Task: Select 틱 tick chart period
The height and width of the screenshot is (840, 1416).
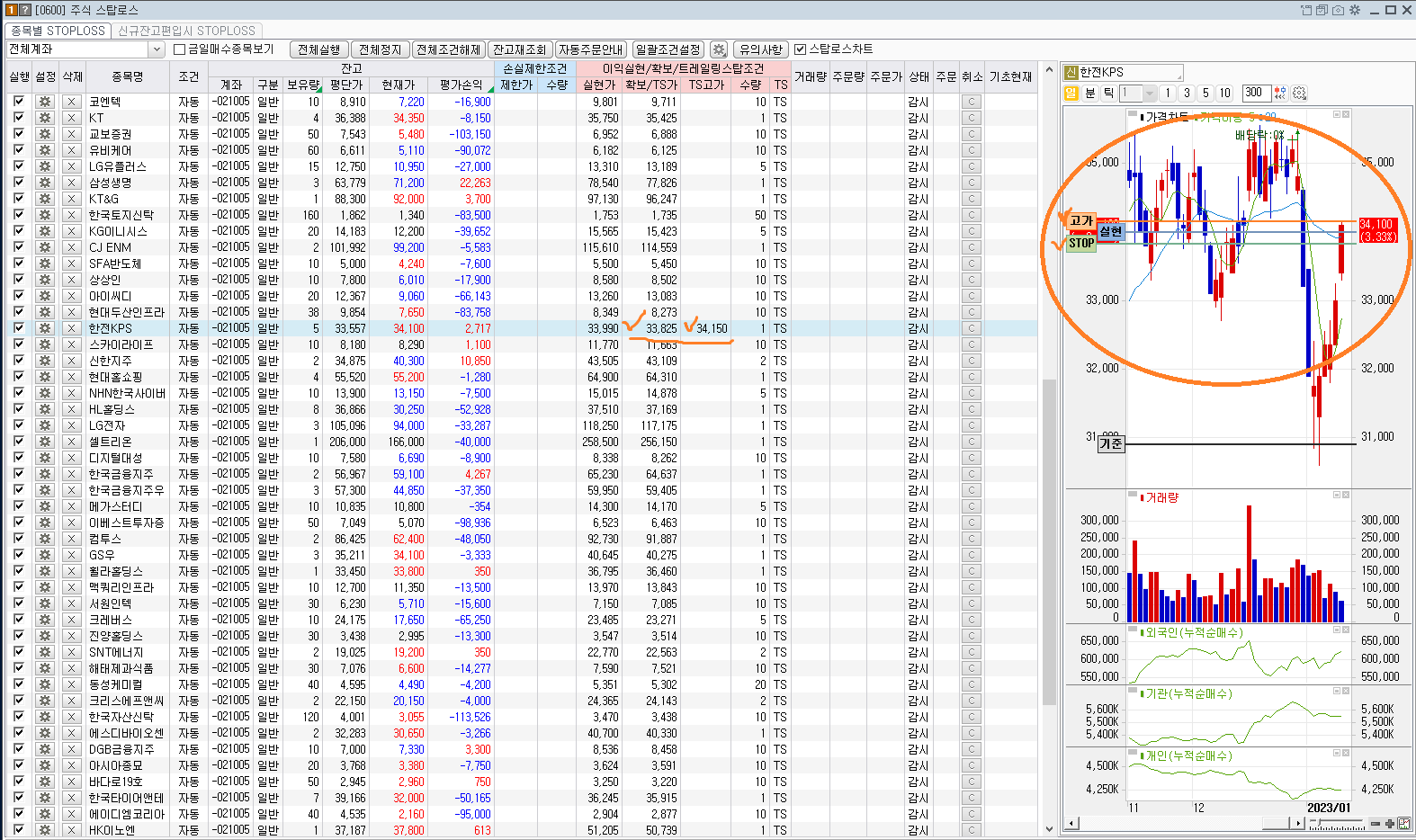Action: coord(1108,93)
